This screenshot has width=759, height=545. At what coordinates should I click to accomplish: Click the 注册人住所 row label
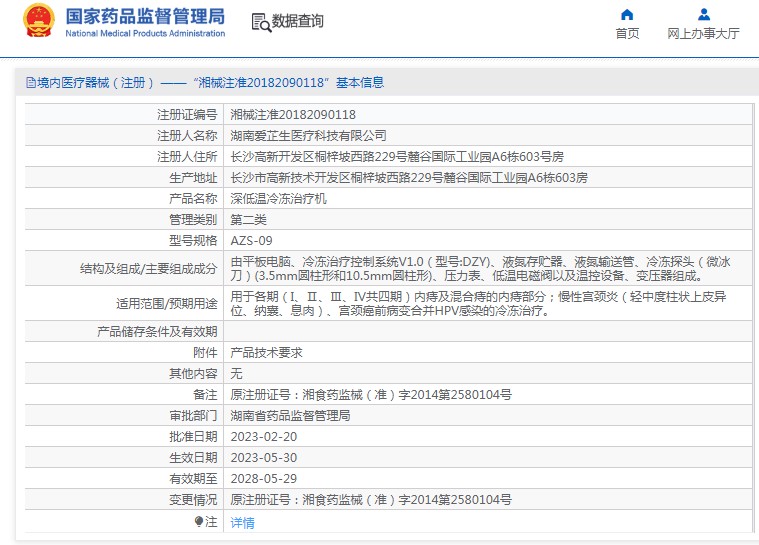click(187, 157)
